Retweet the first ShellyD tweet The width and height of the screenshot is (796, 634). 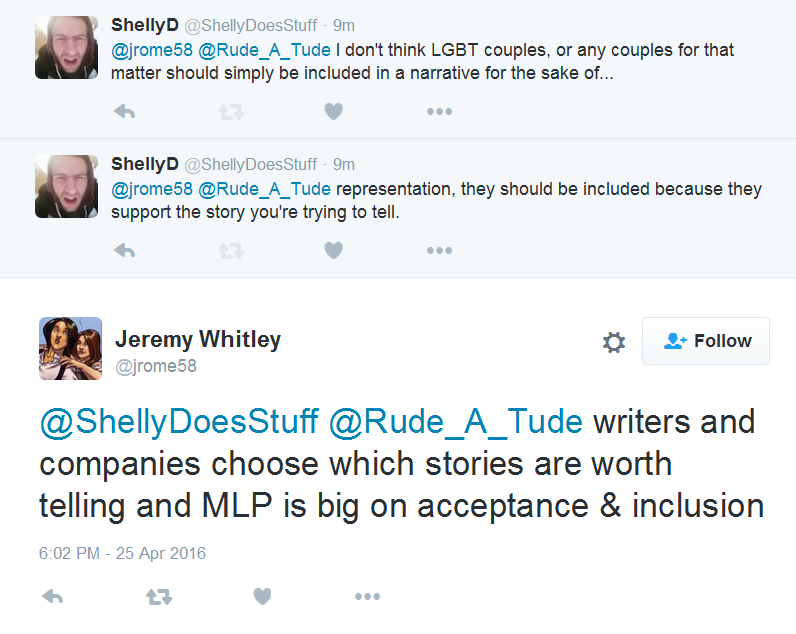pos(231,112)
